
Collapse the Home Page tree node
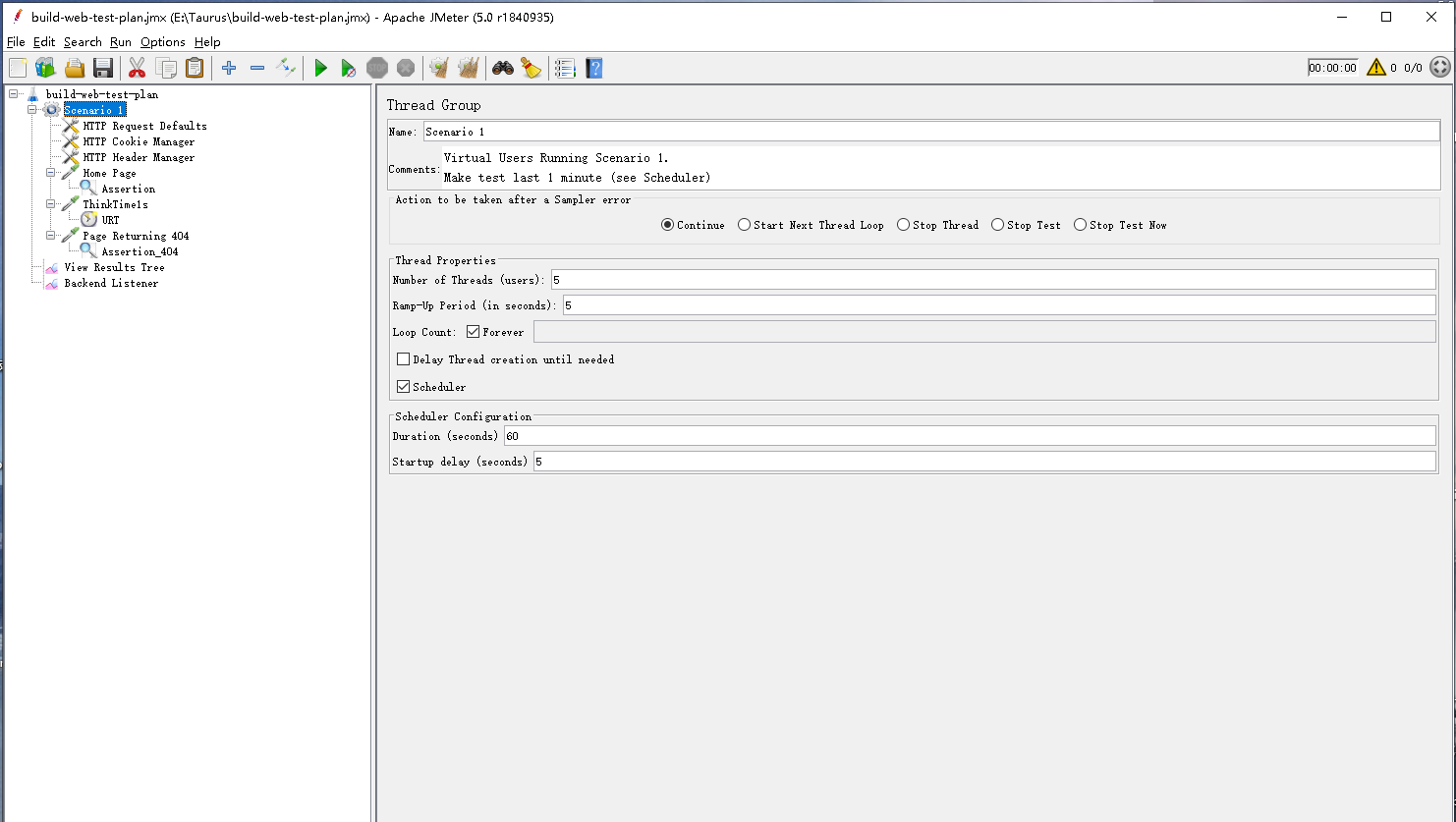pyautogui.click(x=51, y=173)
